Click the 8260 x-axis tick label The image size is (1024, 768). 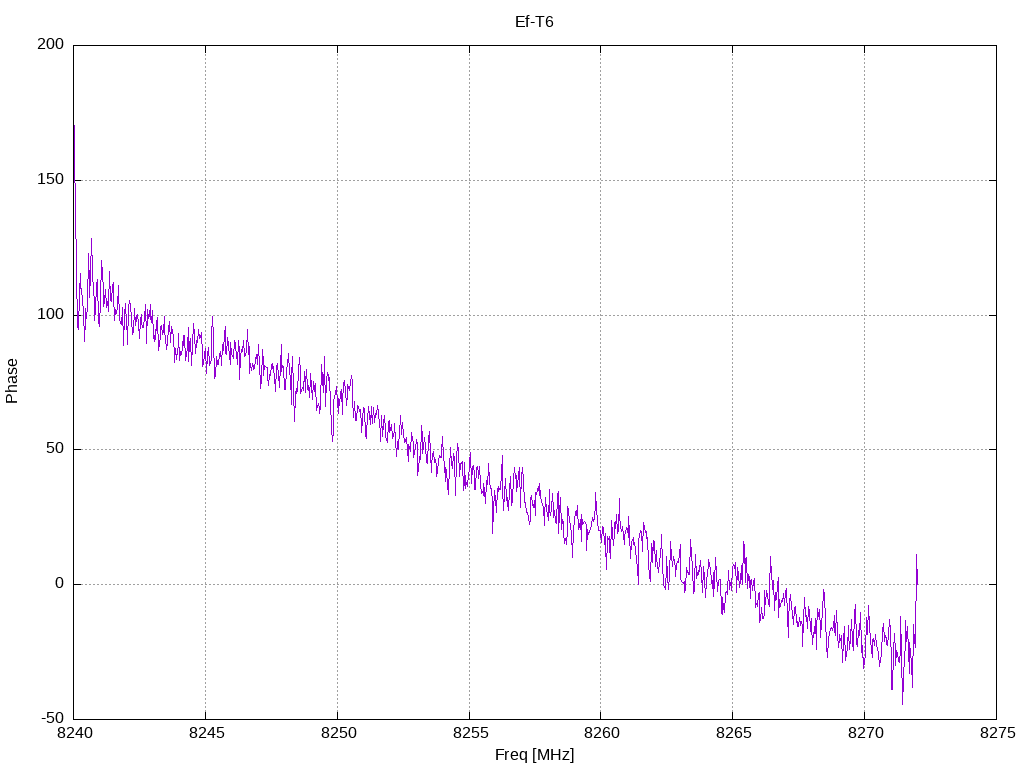[x=601, y=733]
